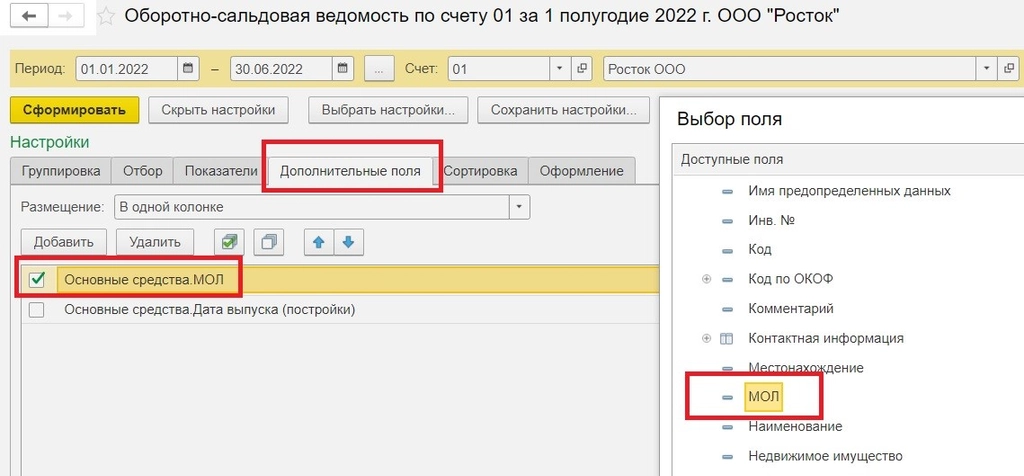Click the field icon beside Код
Viewport: 1024px width, 476px height.
click(727, 250)
